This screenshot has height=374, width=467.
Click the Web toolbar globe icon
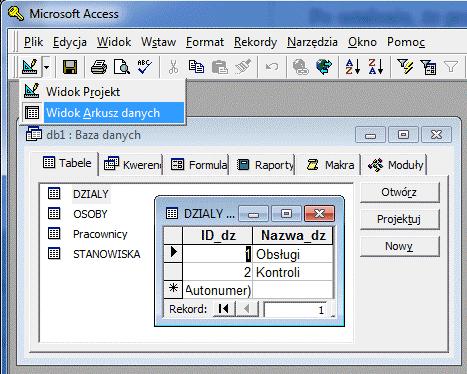pyautogui.click(x=324, y=67)
